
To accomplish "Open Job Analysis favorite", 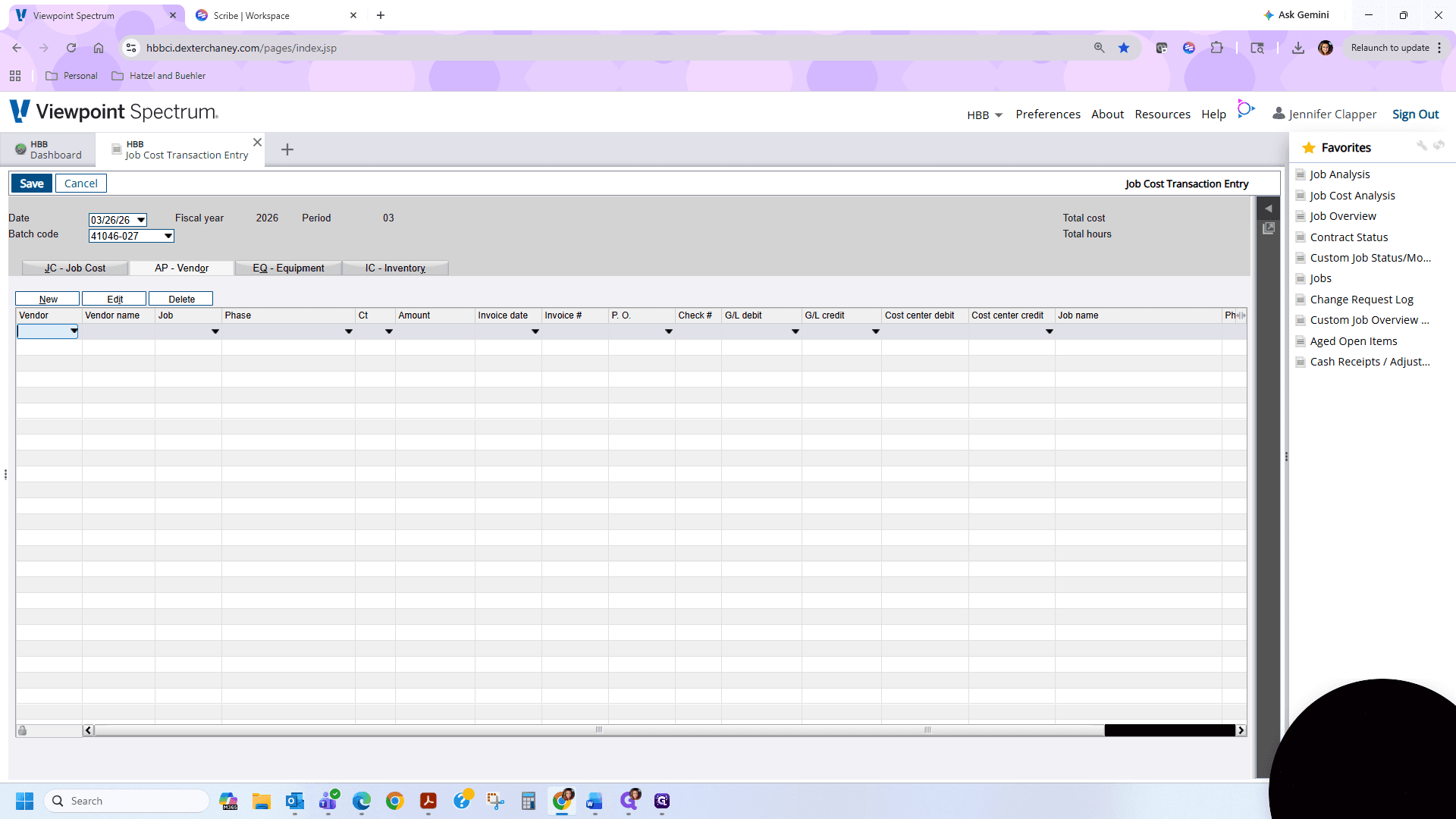I will pyautogui.click(x=1339, y=174).
